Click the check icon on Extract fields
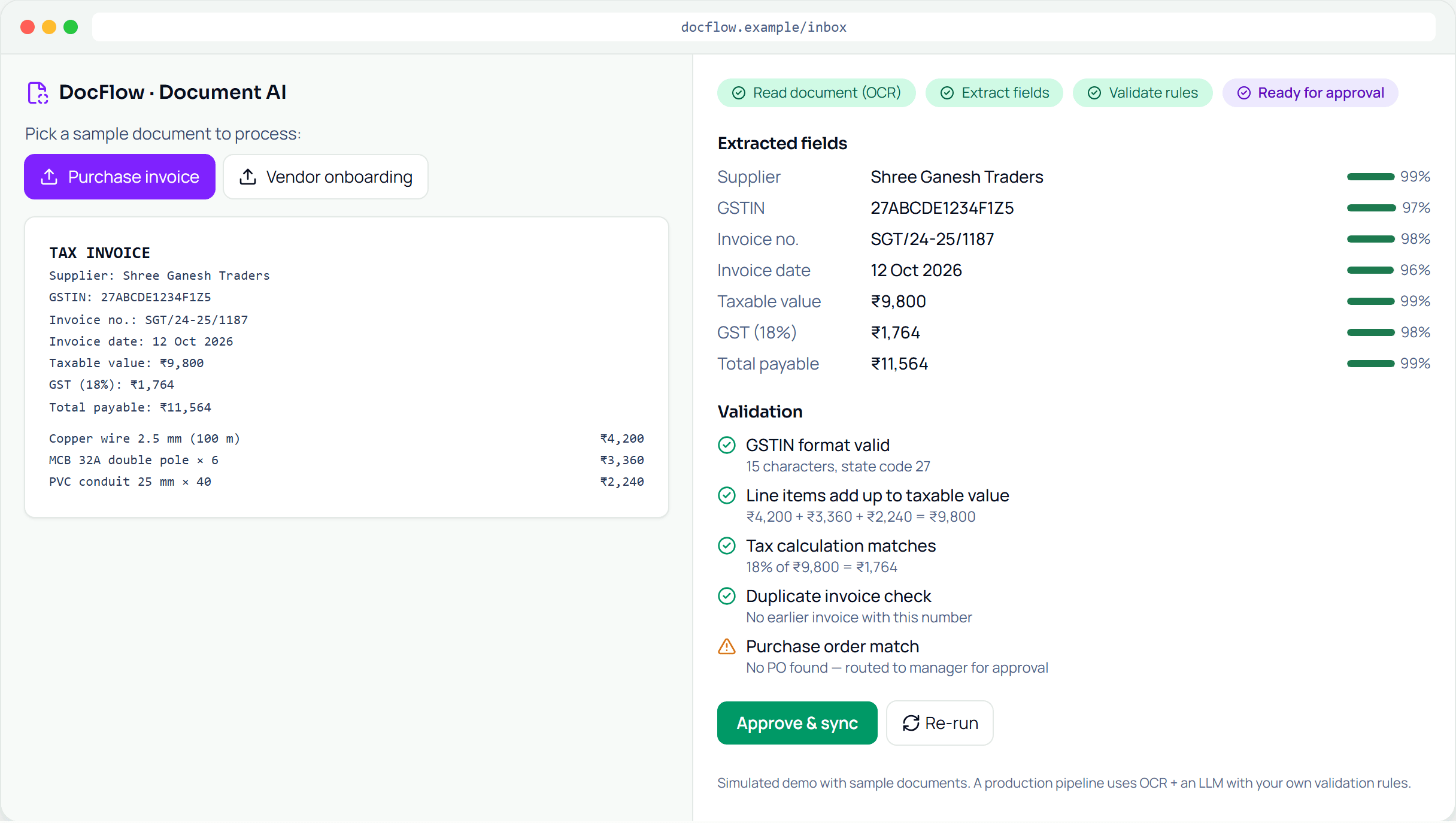This screenshot has height=823, width=1456. 947,93
